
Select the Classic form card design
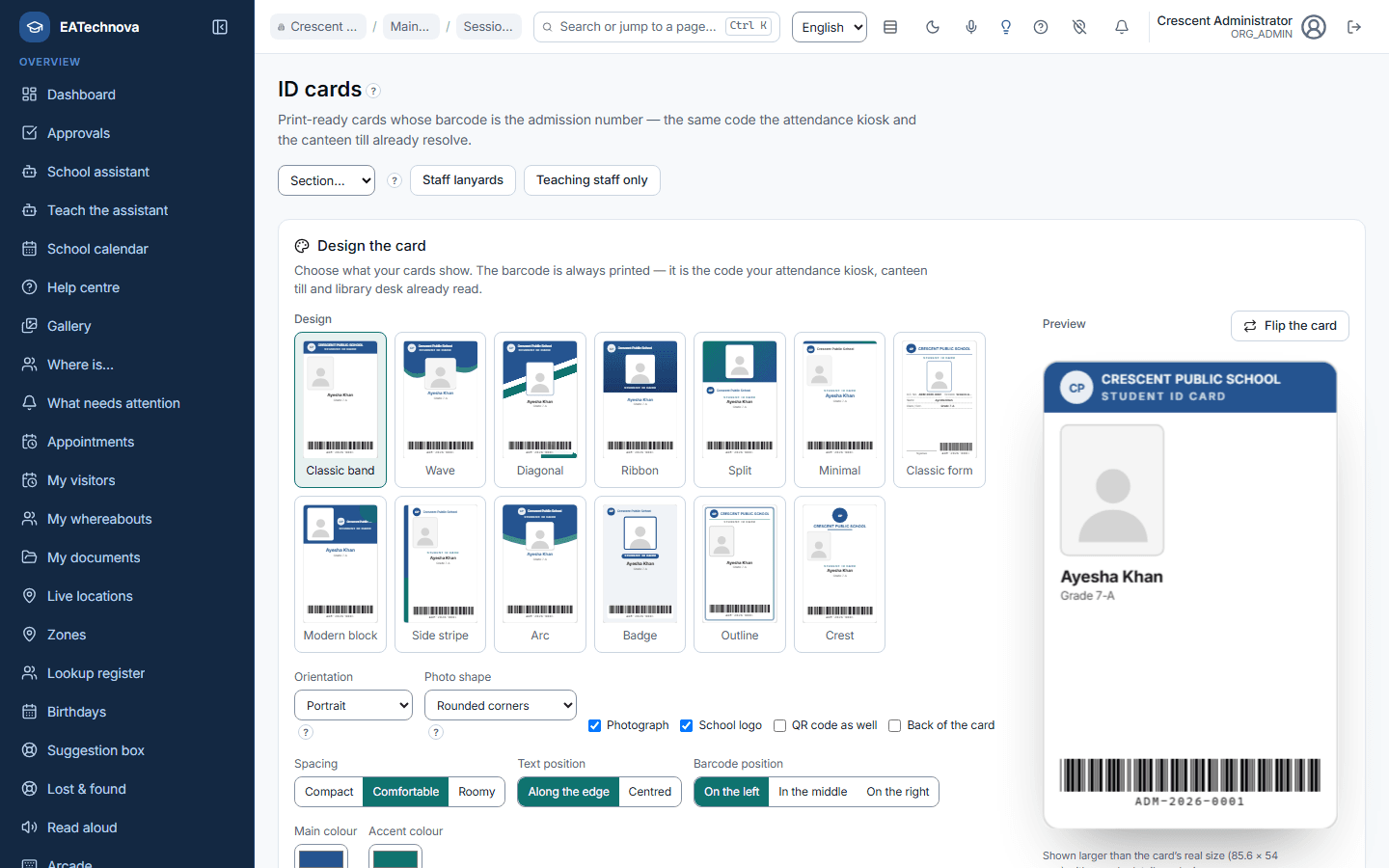tap(940, 410)
